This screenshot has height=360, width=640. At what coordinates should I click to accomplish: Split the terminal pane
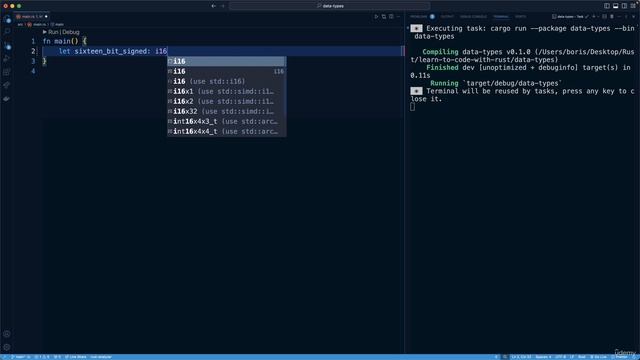[x=604, y=17]
